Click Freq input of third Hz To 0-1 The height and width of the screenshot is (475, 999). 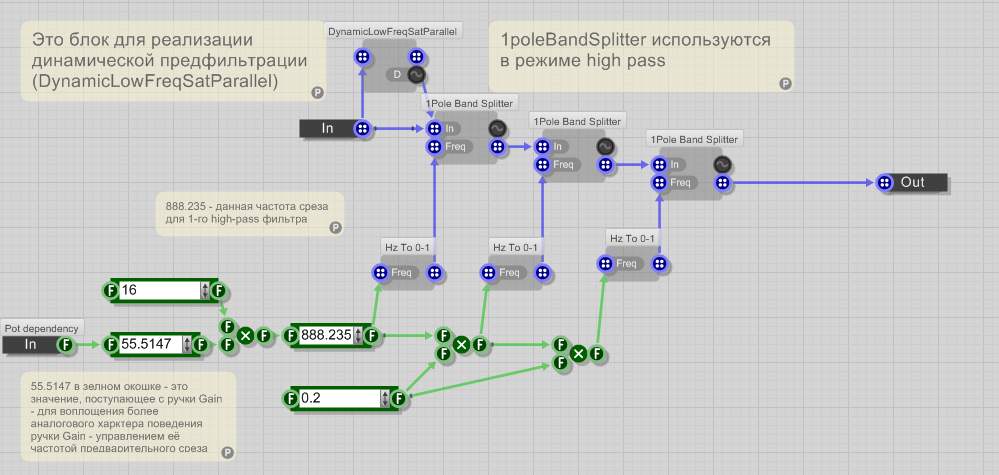[605, 264]
